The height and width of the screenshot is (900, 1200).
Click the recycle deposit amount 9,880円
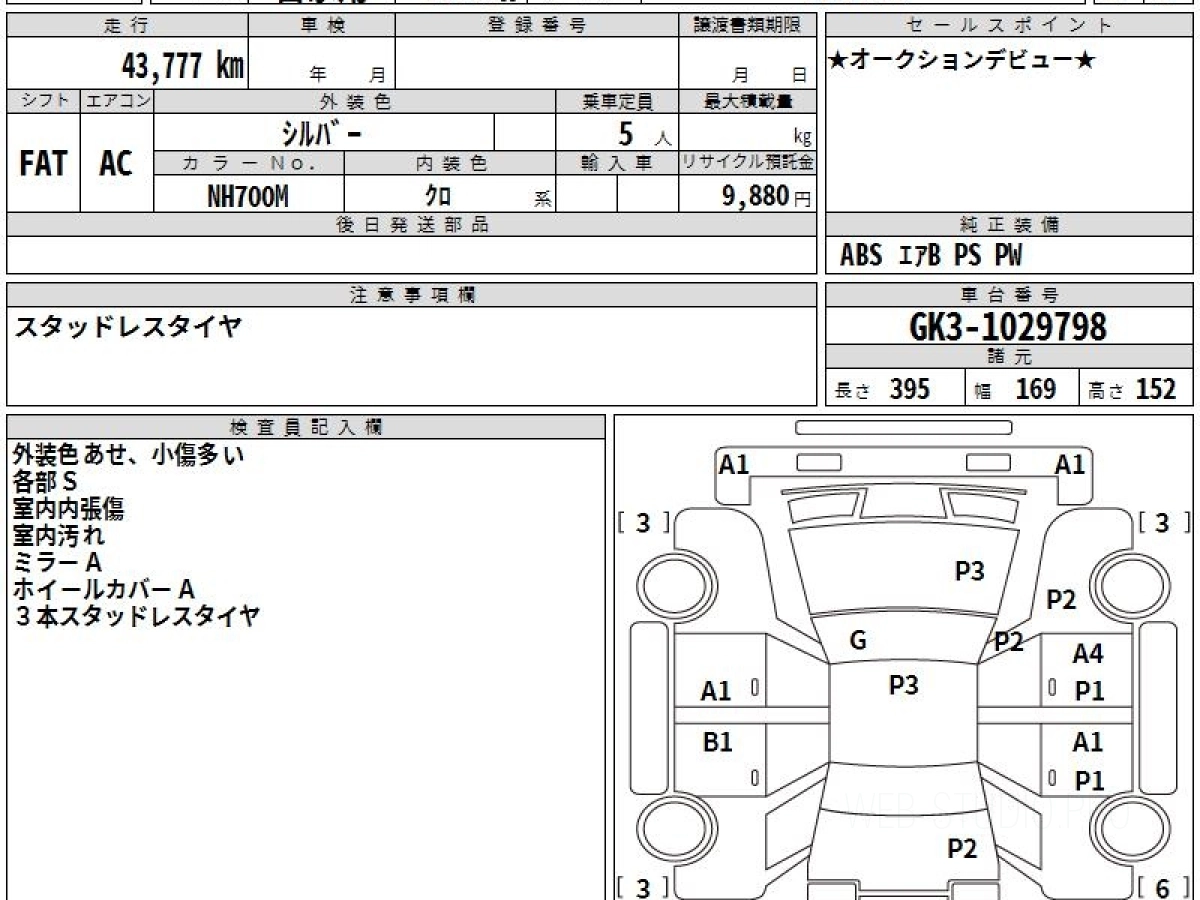click(767, 196)
